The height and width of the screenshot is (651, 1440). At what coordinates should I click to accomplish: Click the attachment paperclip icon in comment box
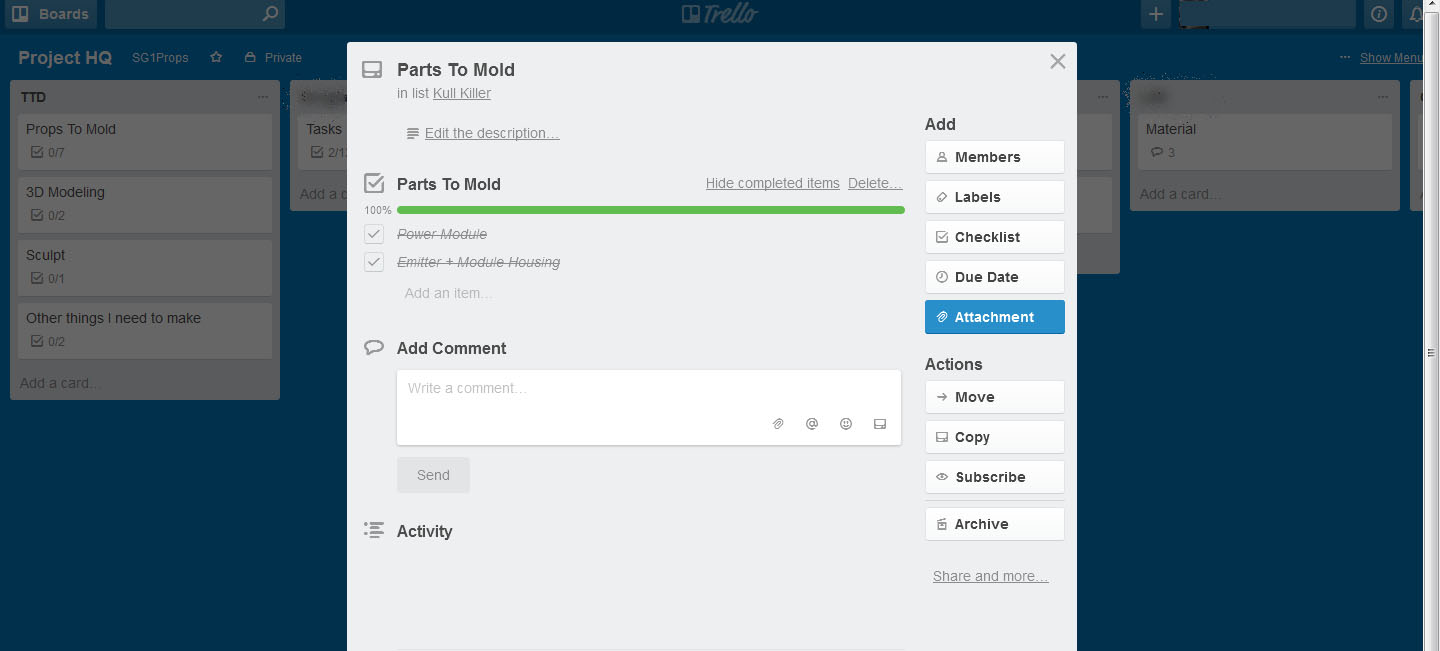[778, 423]
